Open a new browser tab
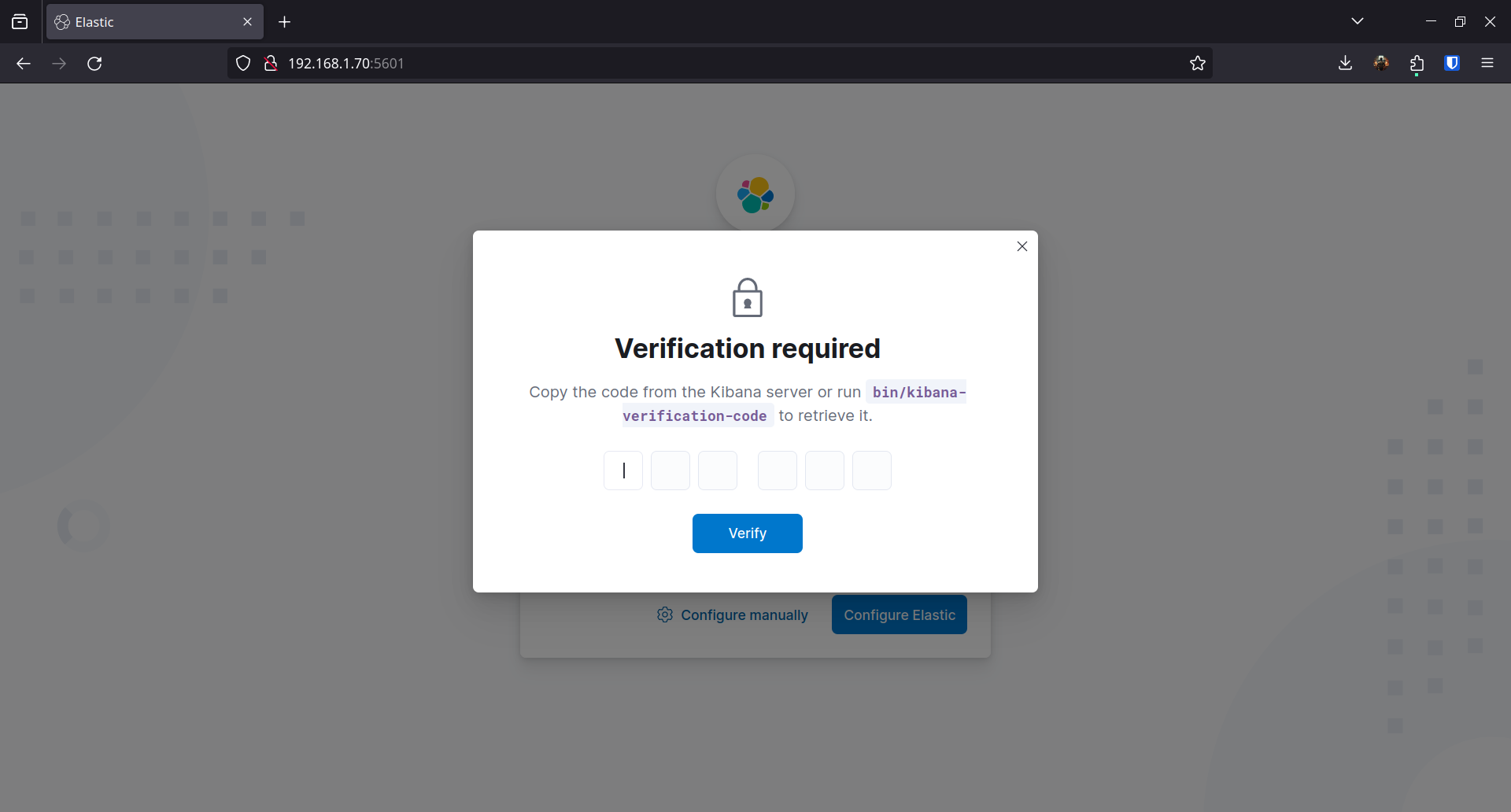The width and height of the screenshot is (1511, 812). coord(285,22)
